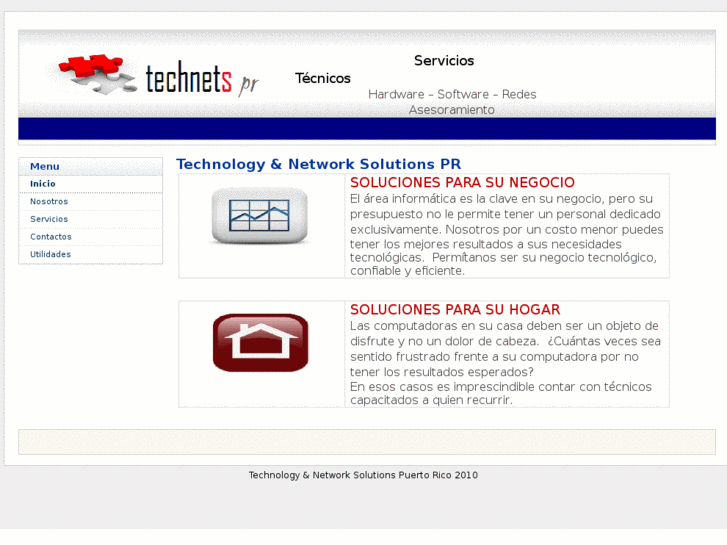Click the paragraph starting El área informática
Image resolution: width=727 pixels, height=545 pixels.
(507, 235)
